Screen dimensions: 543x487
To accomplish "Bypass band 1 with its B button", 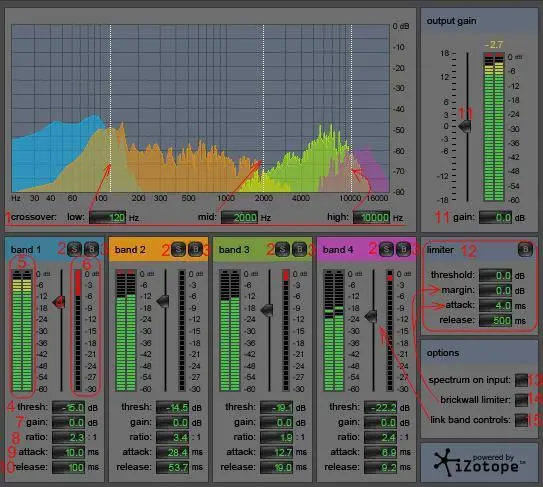I will [91, 249].
